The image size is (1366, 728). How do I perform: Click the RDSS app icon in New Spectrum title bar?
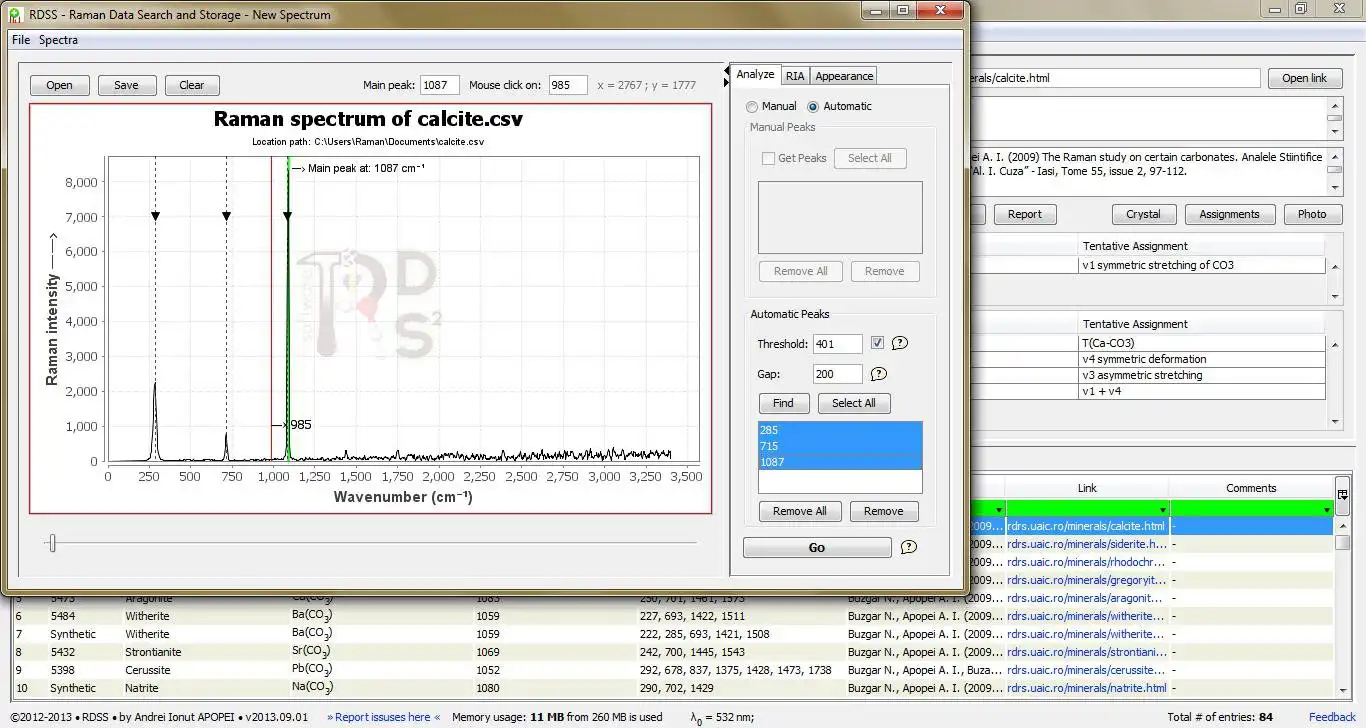click(15, 15)
